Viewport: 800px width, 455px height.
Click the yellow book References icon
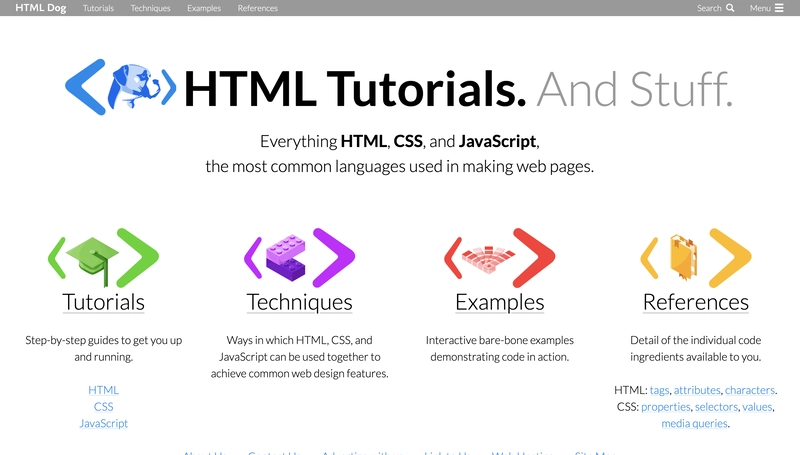[696, 258]
